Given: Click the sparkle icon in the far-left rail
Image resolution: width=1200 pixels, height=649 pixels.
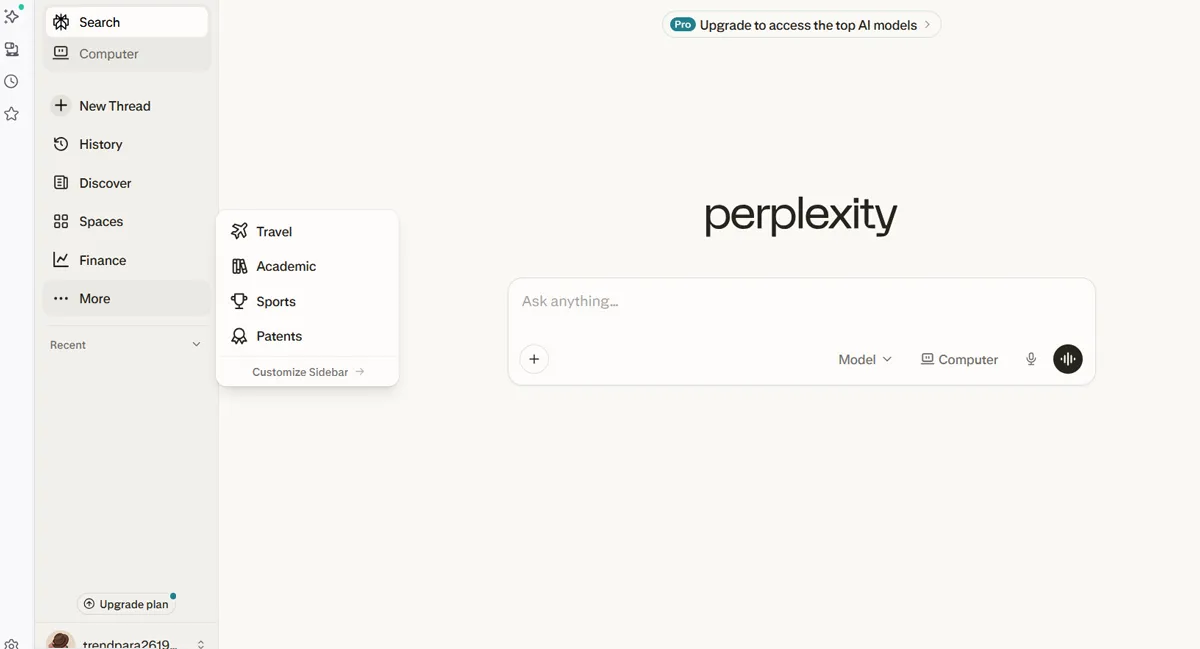Looking at the screenshot, I should 12,16.
